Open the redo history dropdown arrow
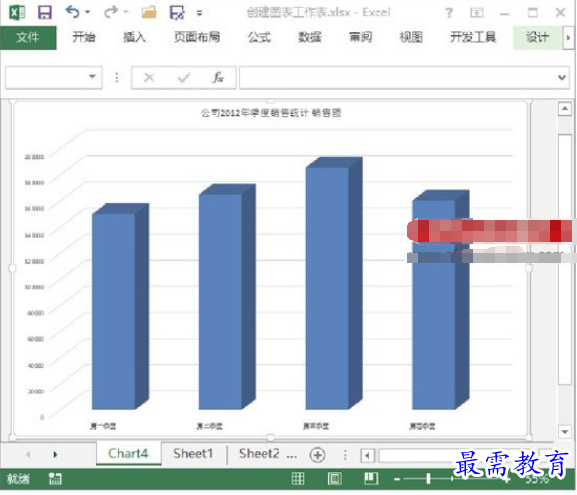Viewport: 577px width, 495px height. [x=126, y=12]
